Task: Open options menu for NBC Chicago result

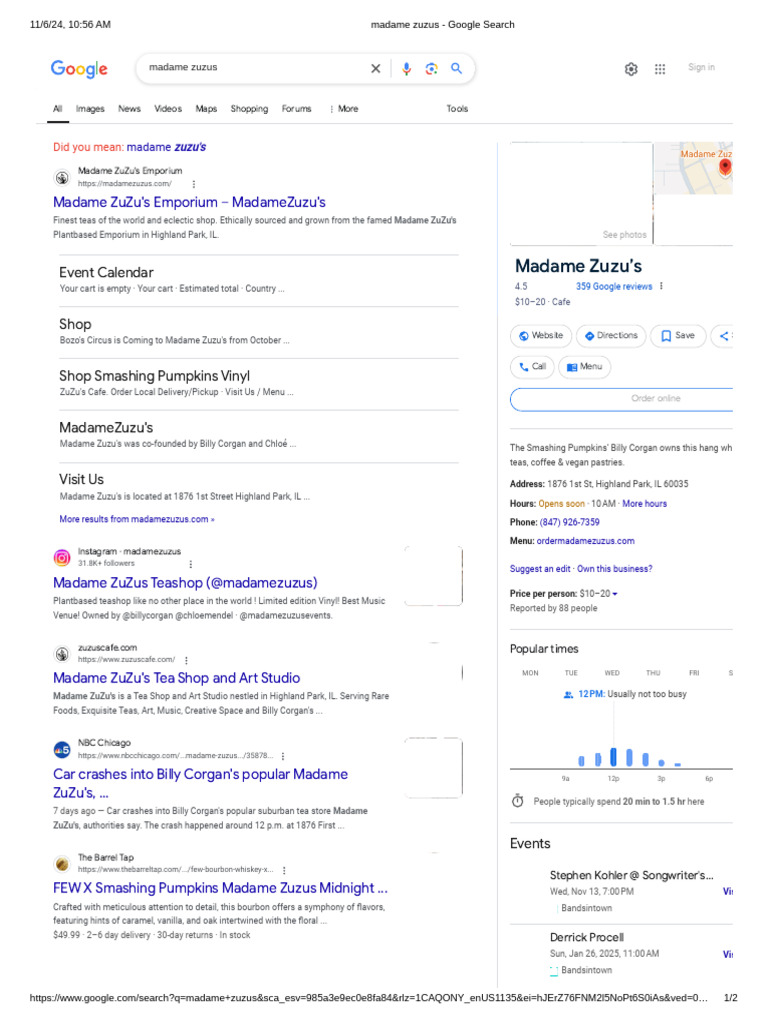Action: click(x=283, y=756)
